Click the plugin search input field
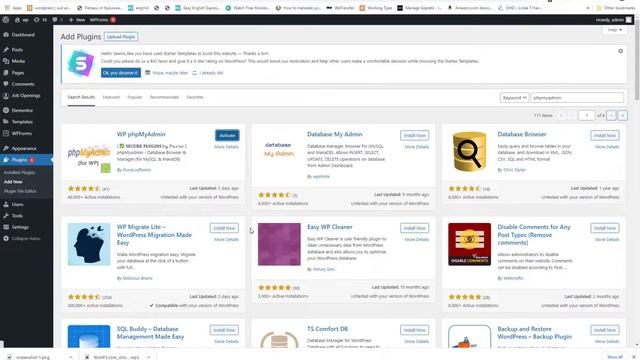This screenshot has width=640, height=360. coord(577,98)
